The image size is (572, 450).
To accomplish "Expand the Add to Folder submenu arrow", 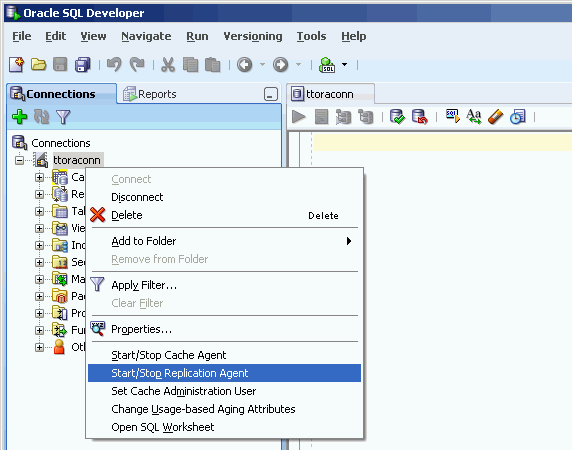I will pyautogui.click(x=349, y=241).
